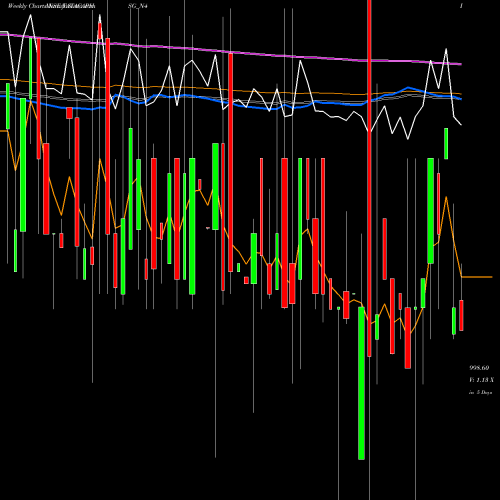Click the "Weekly Charts" title text
The width and height of the screenshot is (500, 500).
(27, 6)
